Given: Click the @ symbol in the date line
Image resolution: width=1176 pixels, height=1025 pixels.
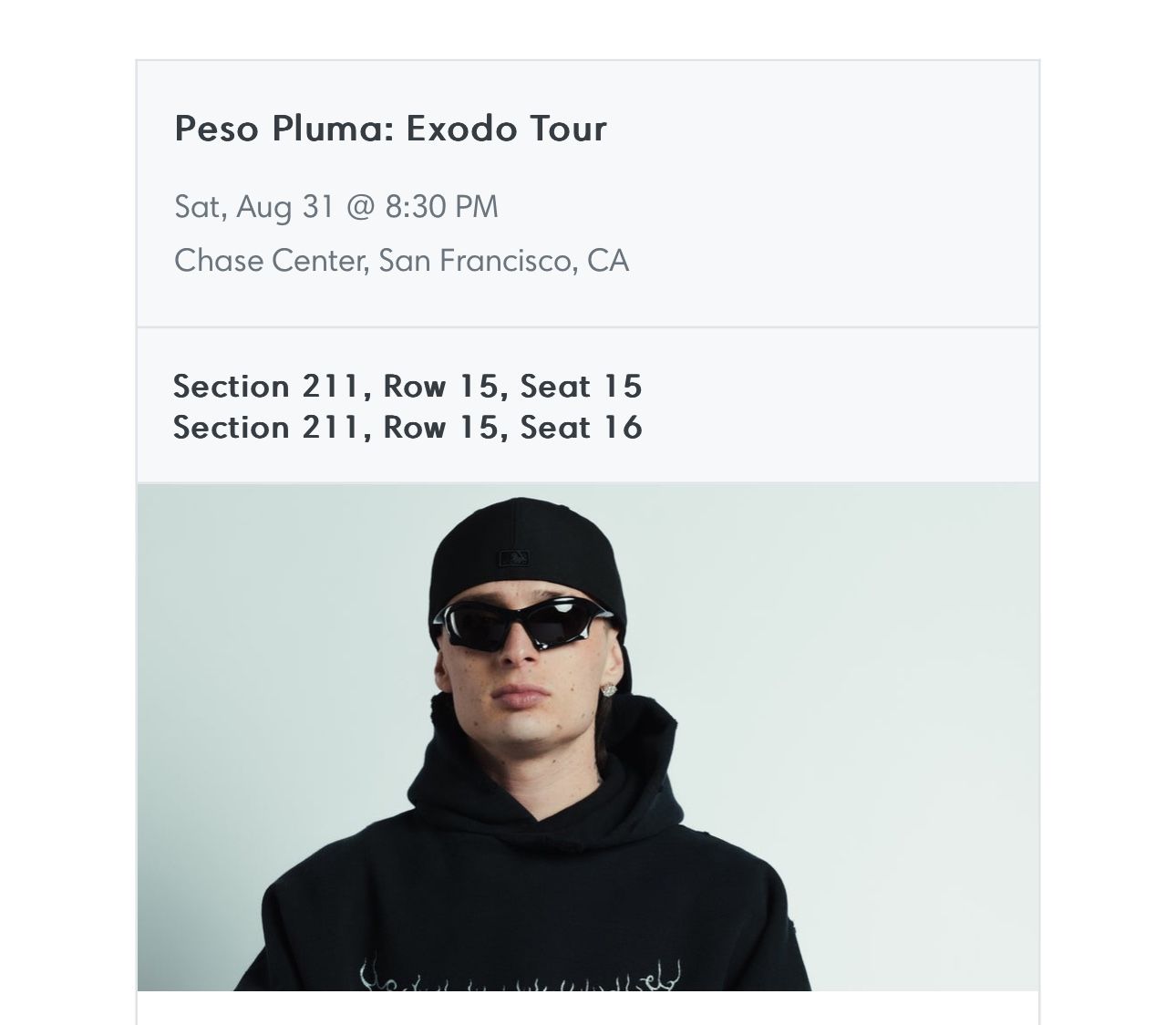Looking at the screenshot, I should pos(360,207).
